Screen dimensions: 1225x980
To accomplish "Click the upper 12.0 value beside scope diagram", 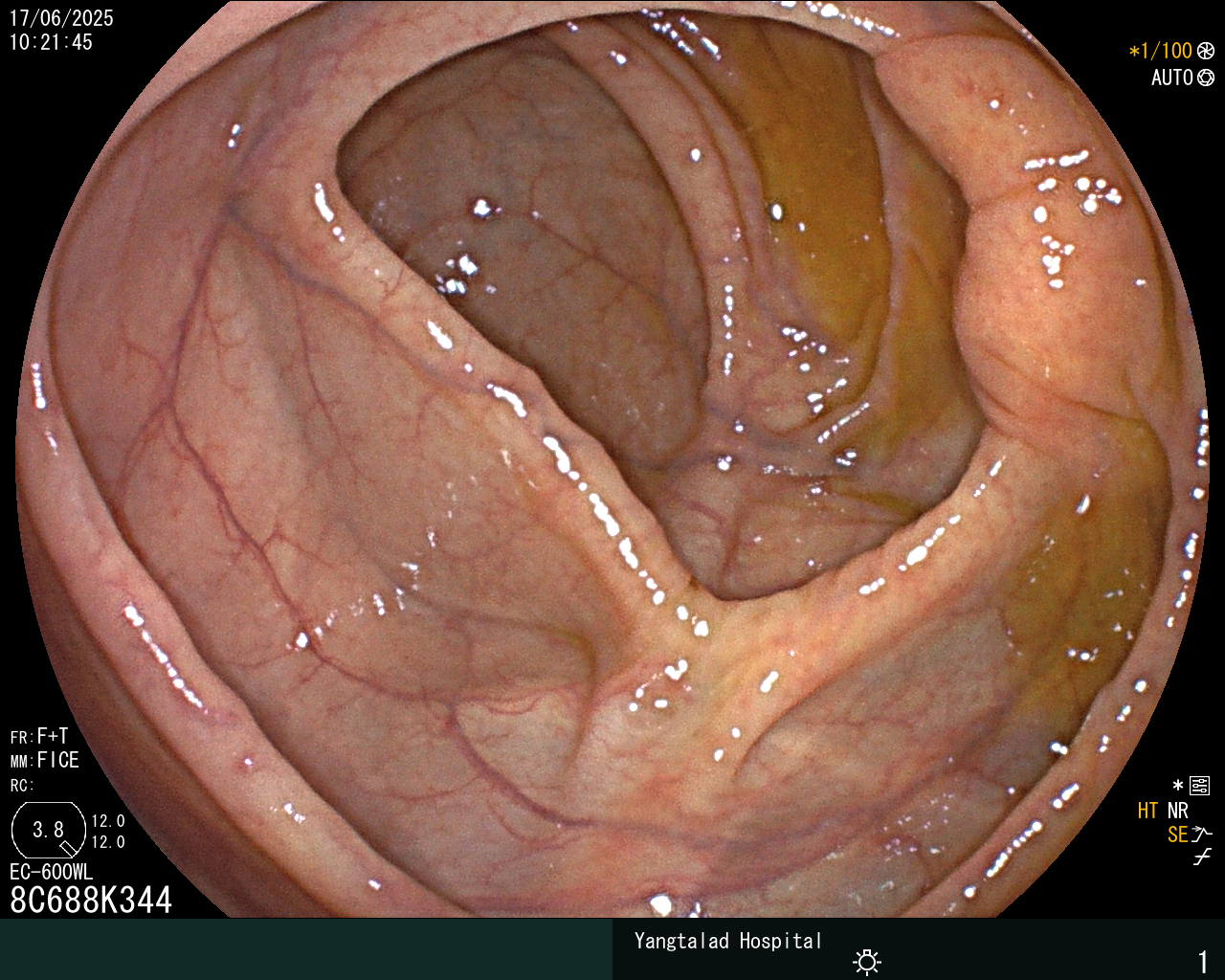I will point(108,820).
